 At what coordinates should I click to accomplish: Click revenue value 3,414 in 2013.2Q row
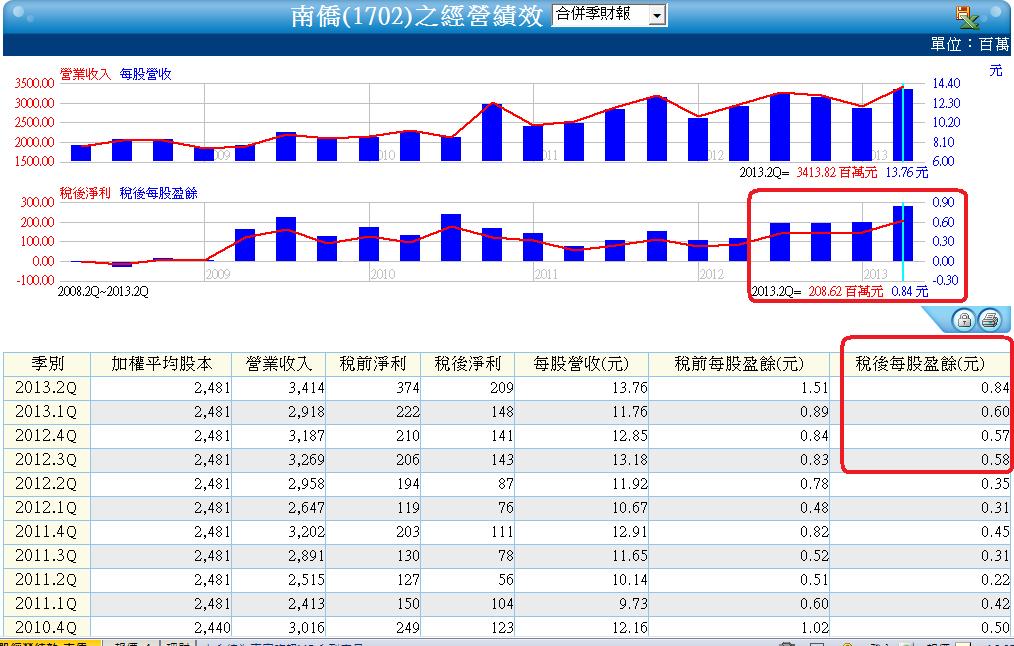tap(307, 388)
